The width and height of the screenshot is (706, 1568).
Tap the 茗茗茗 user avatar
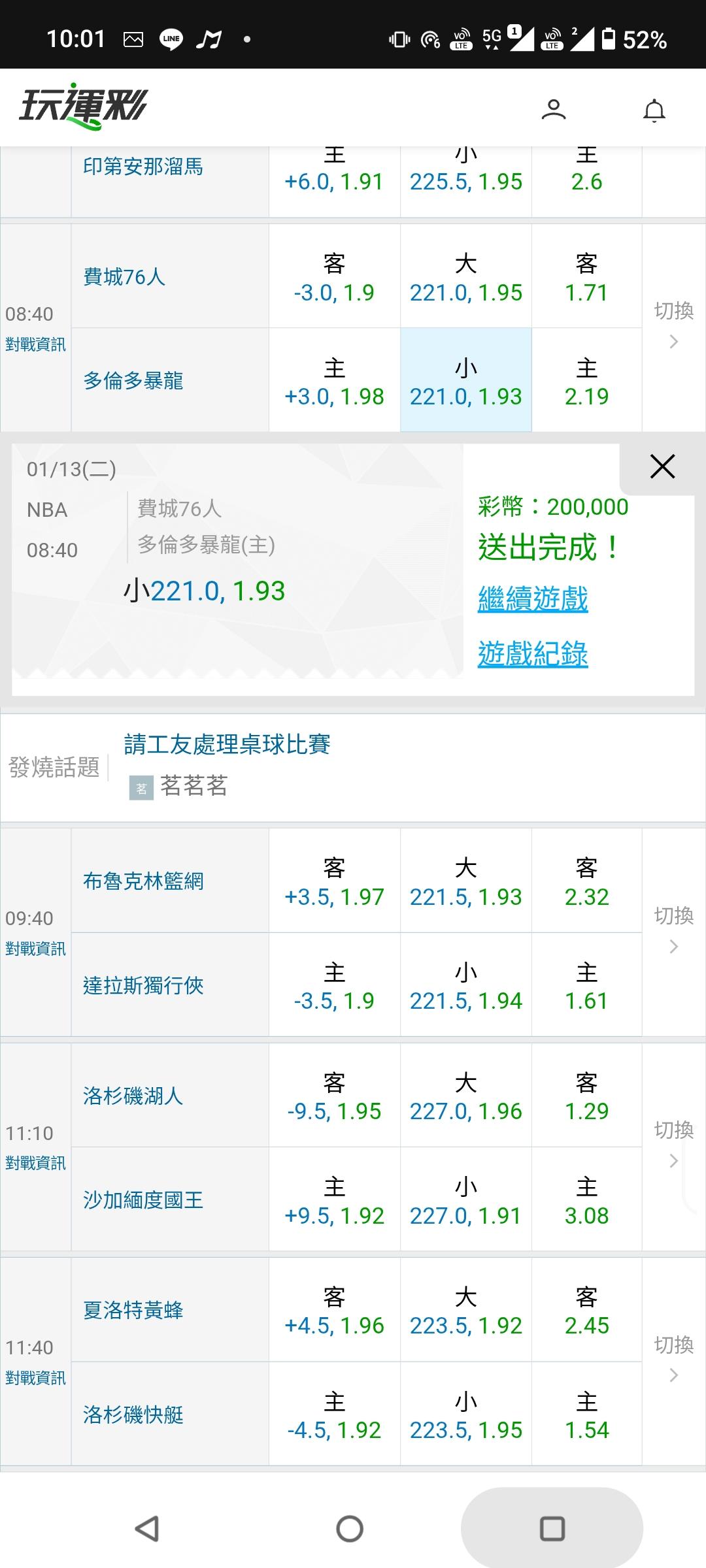[x=141, y=788]
